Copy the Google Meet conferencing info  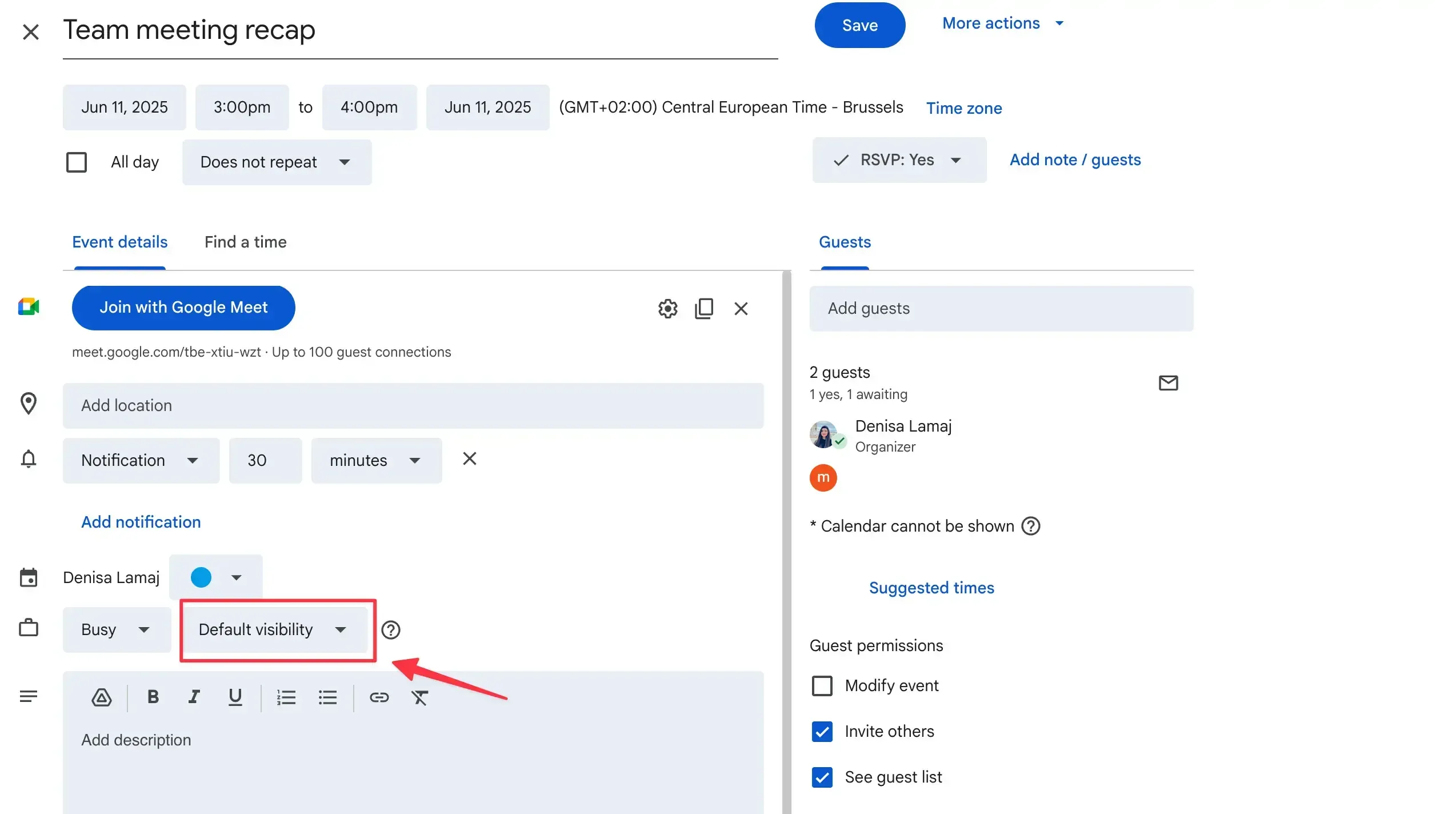pos(704,309)
